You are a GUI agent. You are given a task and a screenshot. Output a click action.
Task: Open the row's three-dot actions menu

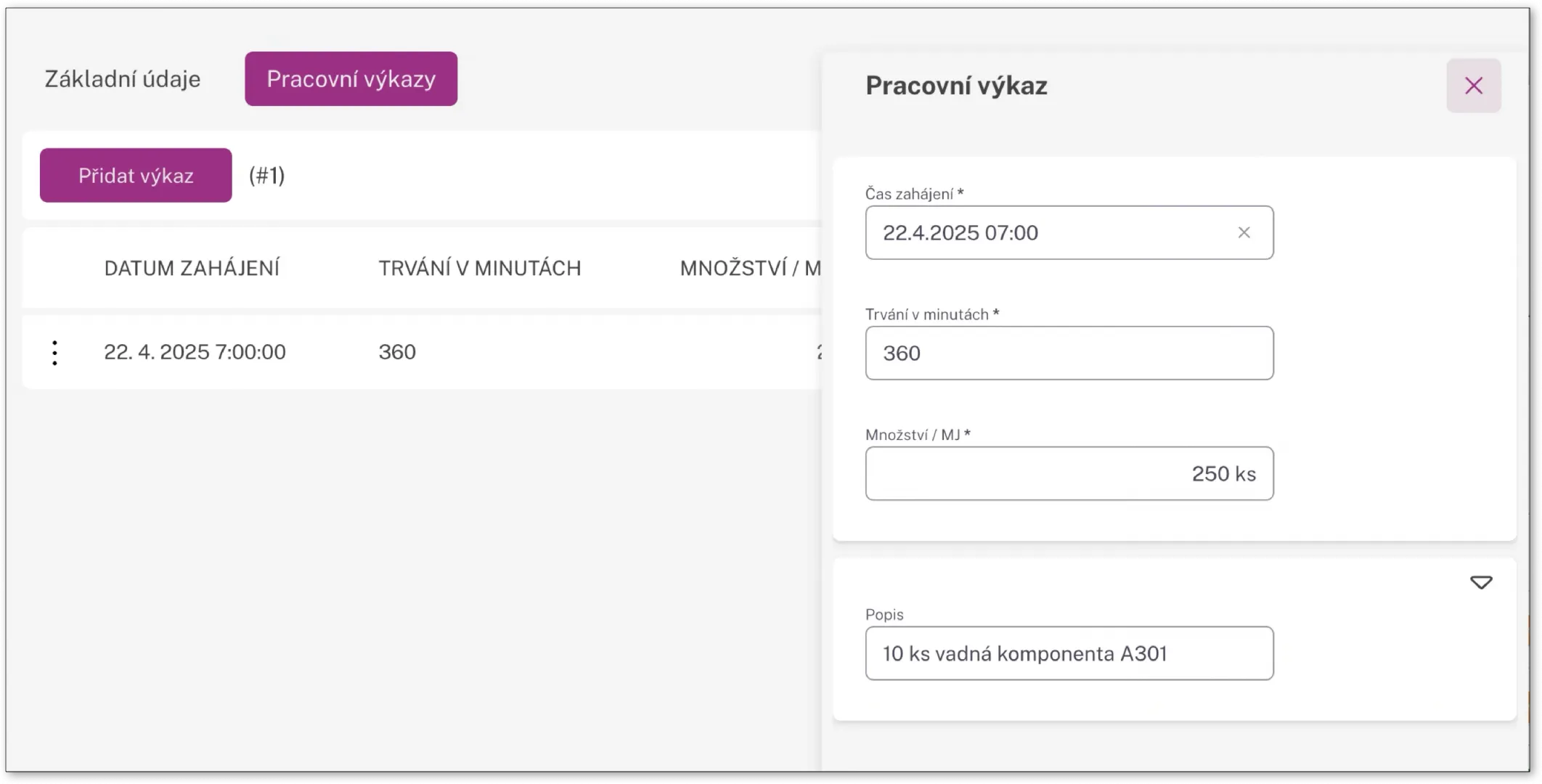54,353
